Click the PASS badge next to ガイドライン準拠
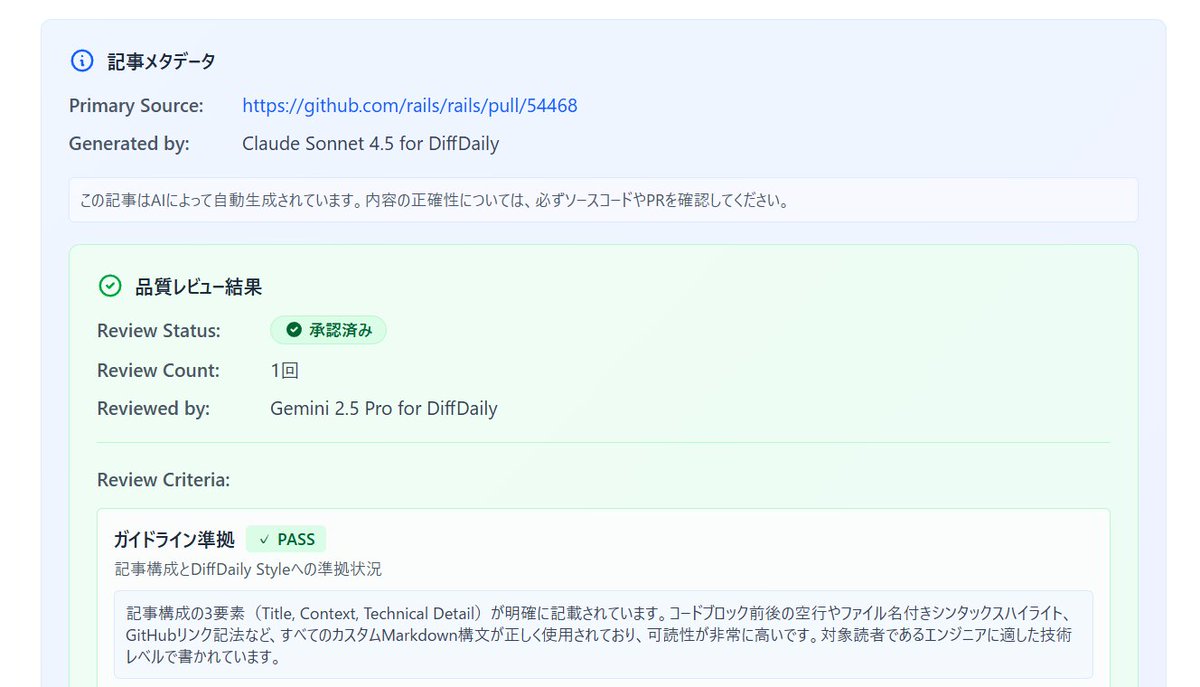This screenshot has width=1200, height=687. click(286, 539)
